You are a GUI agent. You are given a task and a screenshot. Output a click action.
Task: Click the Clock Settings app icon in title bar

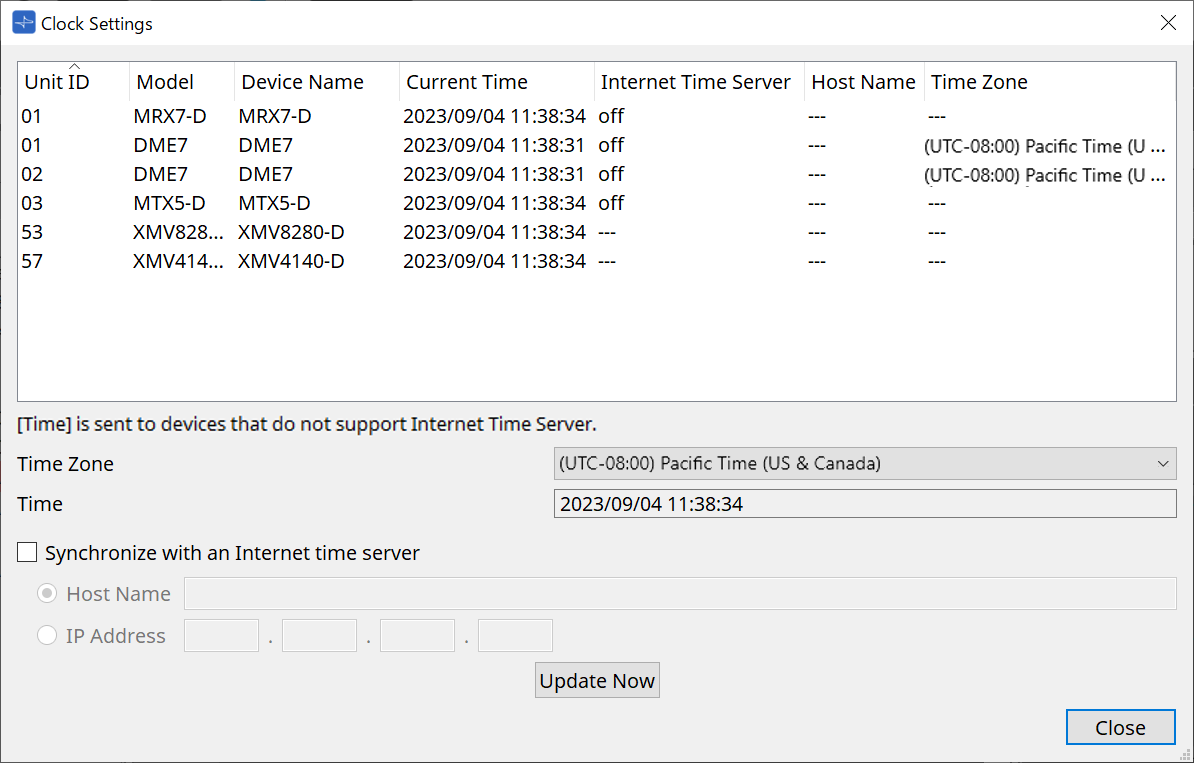[23, 23]
